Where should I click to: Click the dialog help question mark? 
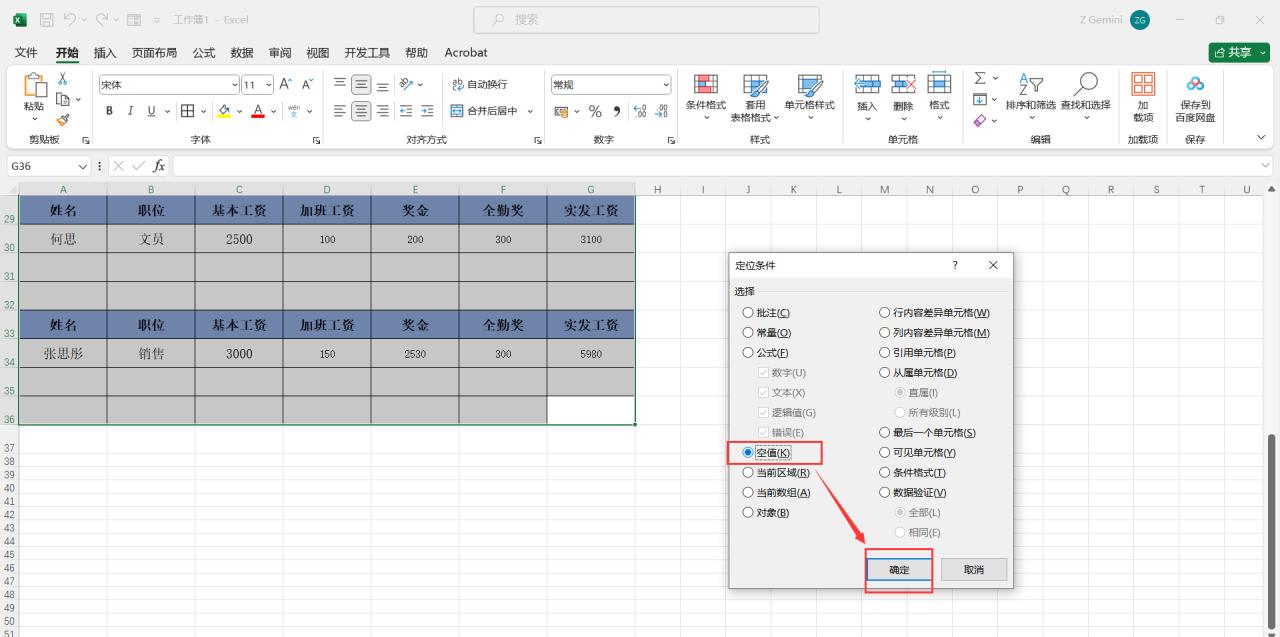point(954,265)
